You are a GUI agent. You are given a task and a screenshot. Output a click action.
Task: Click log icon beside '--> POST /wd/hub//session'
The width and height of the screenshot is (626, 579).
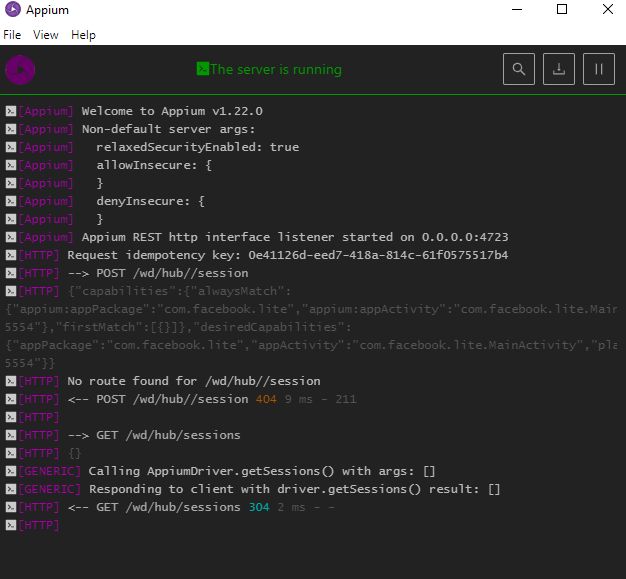pos(11,273)
